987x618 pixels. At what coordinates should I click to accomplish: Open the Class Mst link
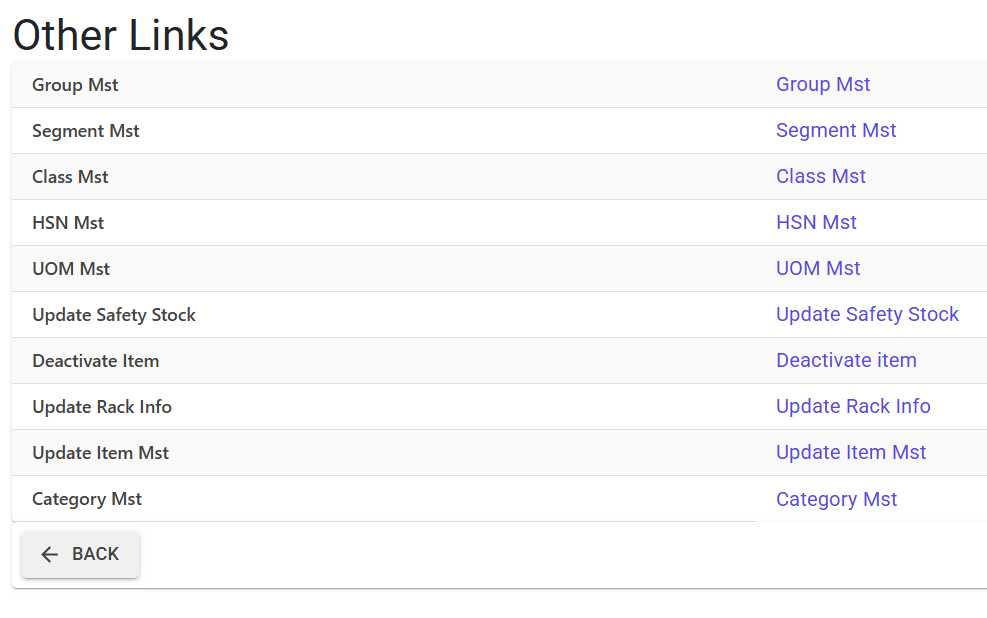[x=821, y=176]
